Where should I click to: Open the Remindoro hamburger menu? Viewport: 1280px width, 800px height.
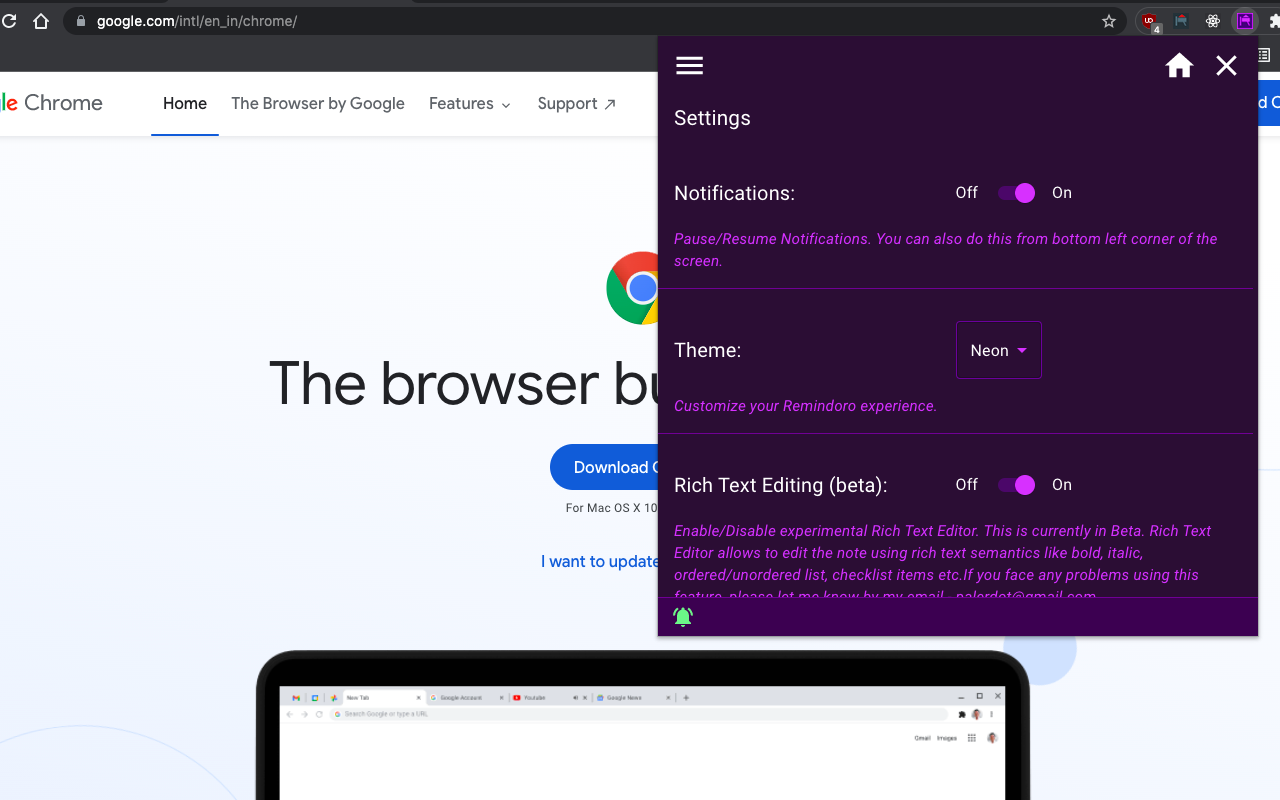(690, 66)
